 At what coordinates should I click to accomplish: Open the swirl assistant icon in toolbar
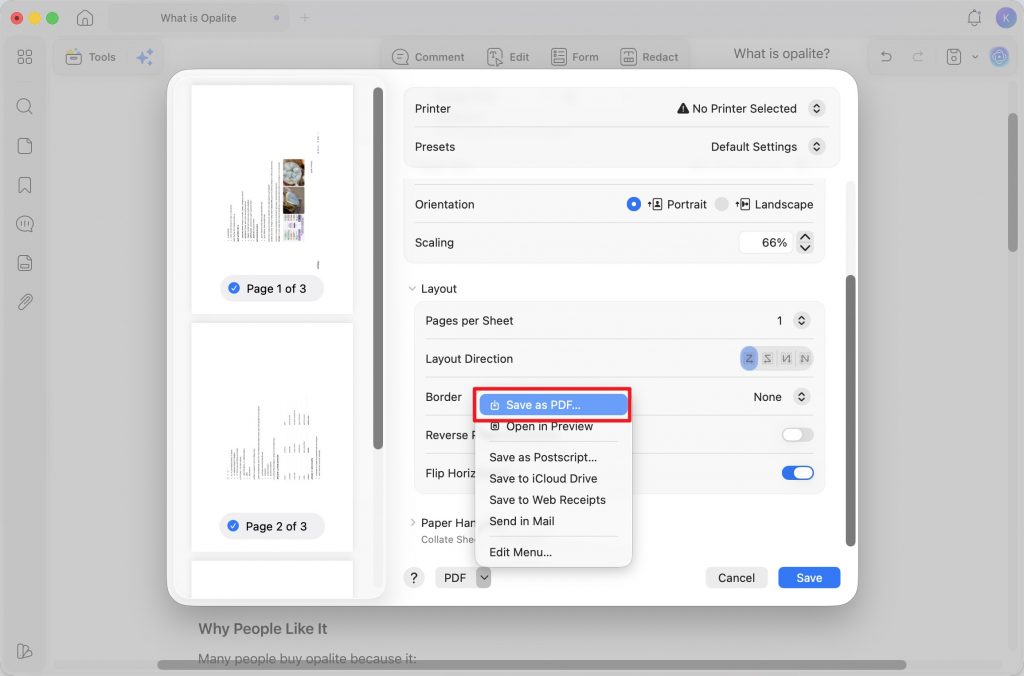pos(999,57)
